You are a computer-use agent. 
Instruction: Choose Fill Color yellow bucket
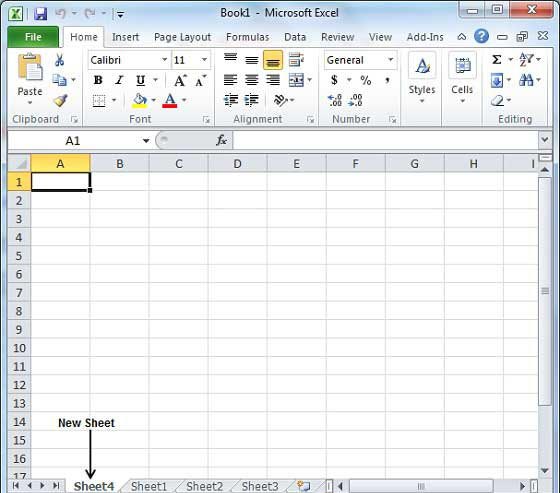tap(140, 100)
